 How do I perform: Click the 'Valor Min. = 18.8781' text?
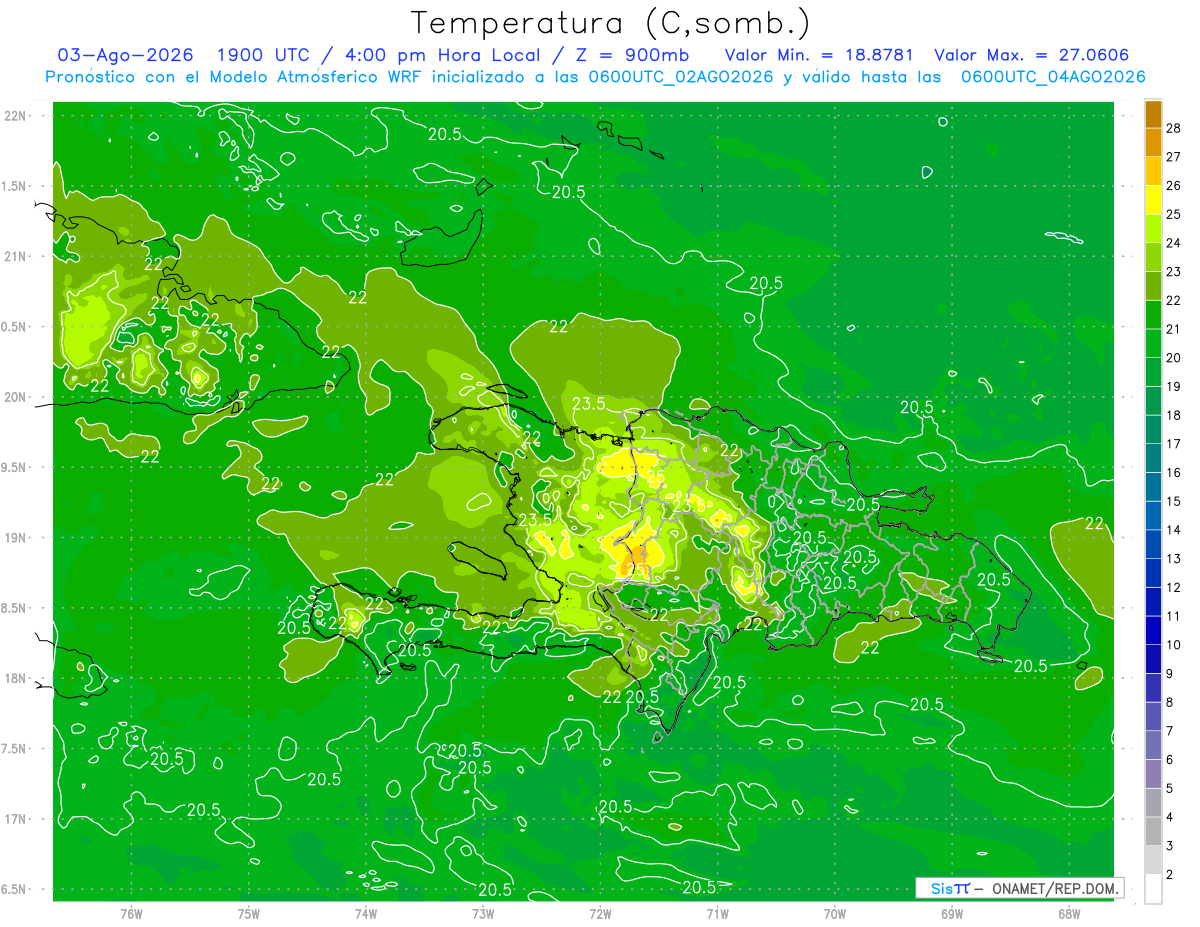(819, 55)
